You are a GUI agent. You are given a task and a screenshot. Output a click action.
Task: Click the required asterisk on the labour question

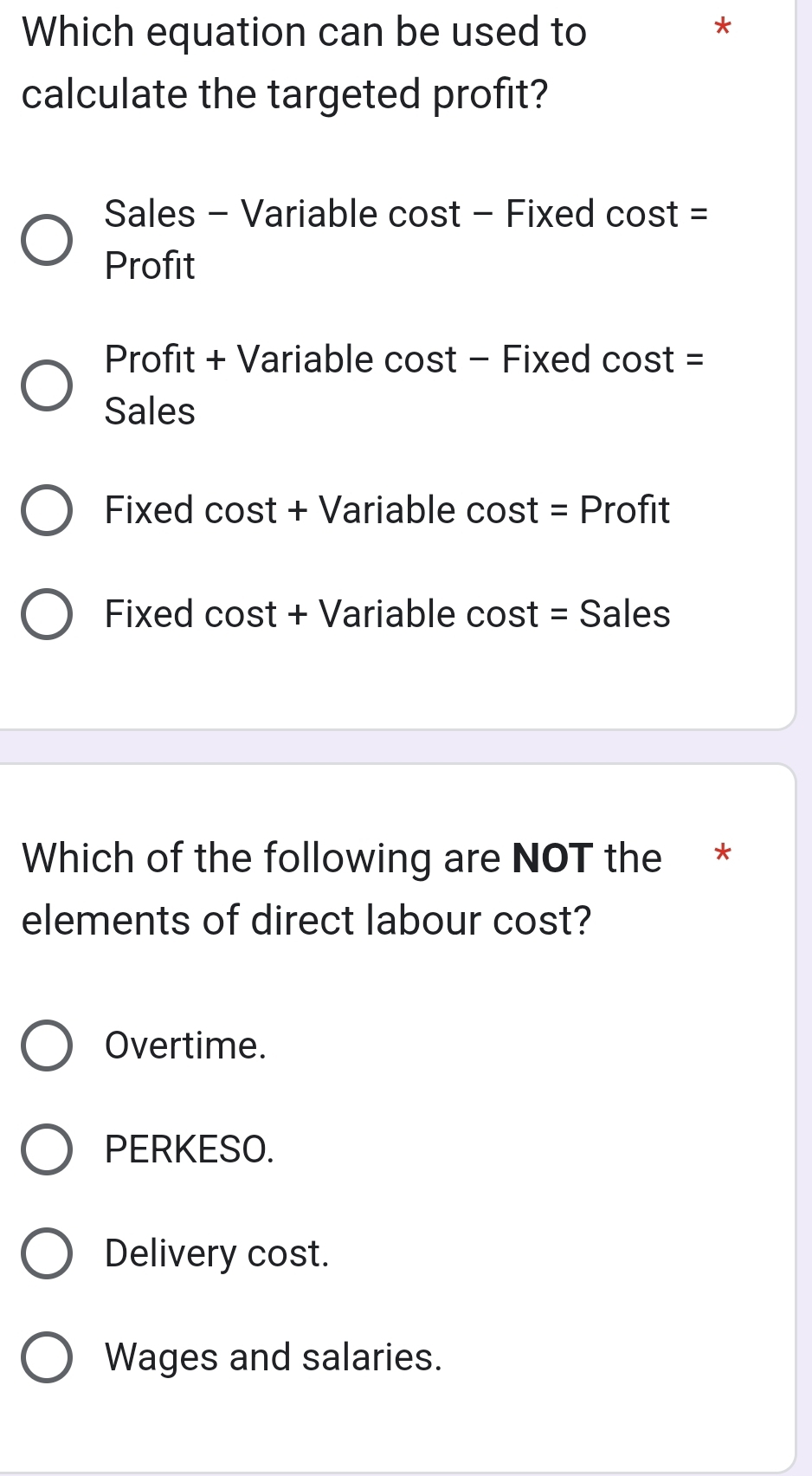722,855
